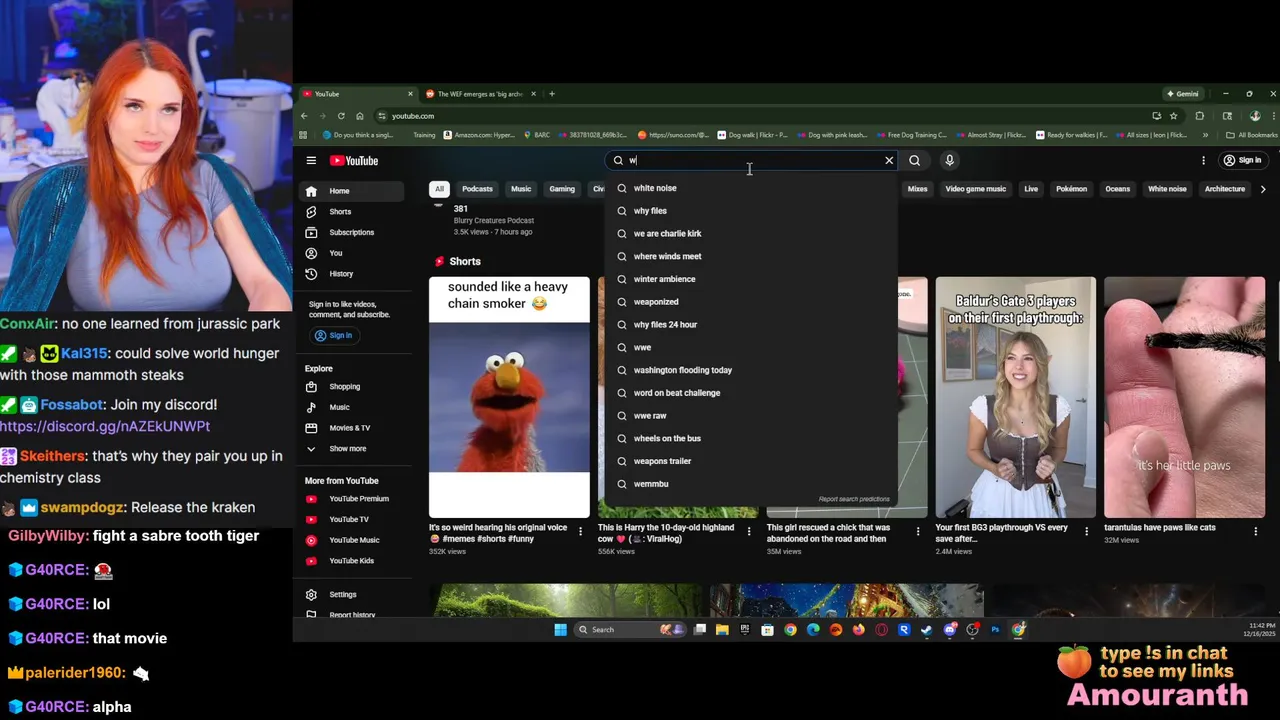1280x720 pixels.
Task: Choose the 'wheels on the bus' suggestion
Action: (x=751, y=438)
